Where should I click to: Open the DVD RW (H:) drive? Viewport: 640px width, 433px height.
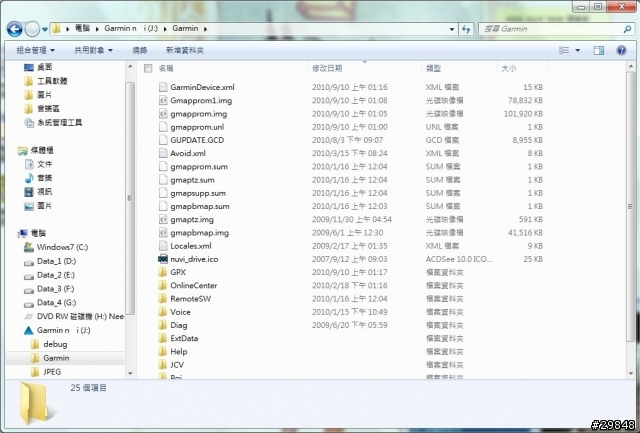[80, 316]
